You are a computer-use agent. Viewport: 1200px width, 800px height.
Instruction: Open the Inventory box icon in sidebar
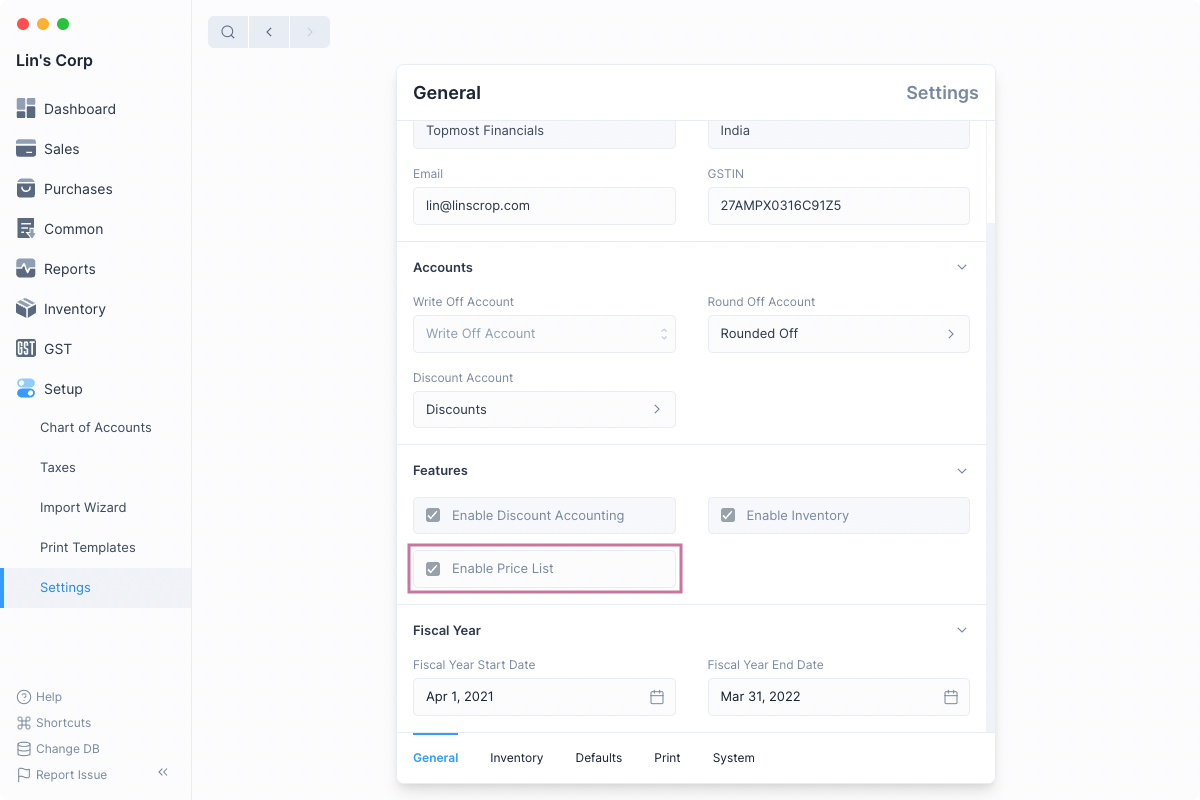click(26, 309)
